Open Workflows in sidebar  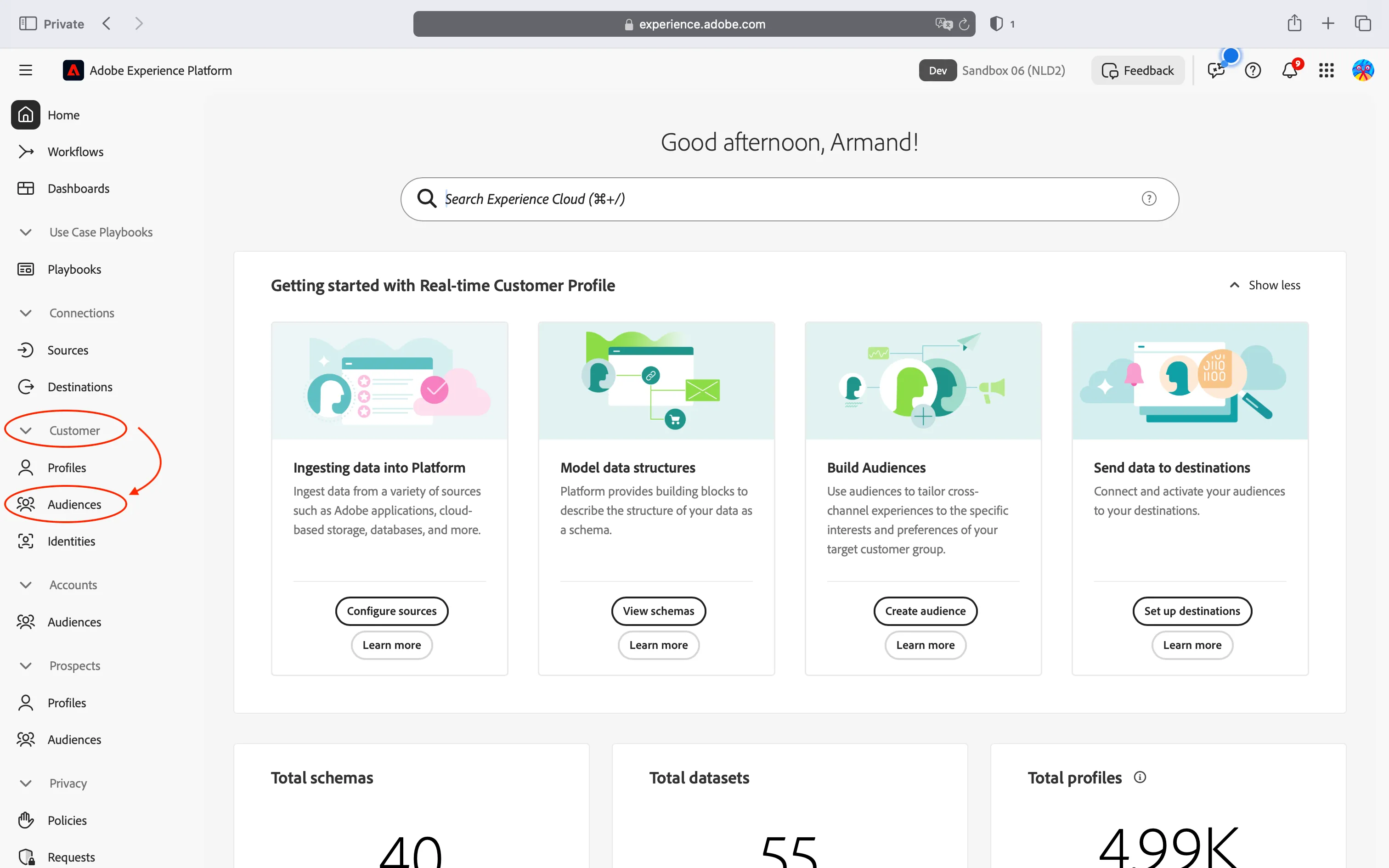click(75, 152)
